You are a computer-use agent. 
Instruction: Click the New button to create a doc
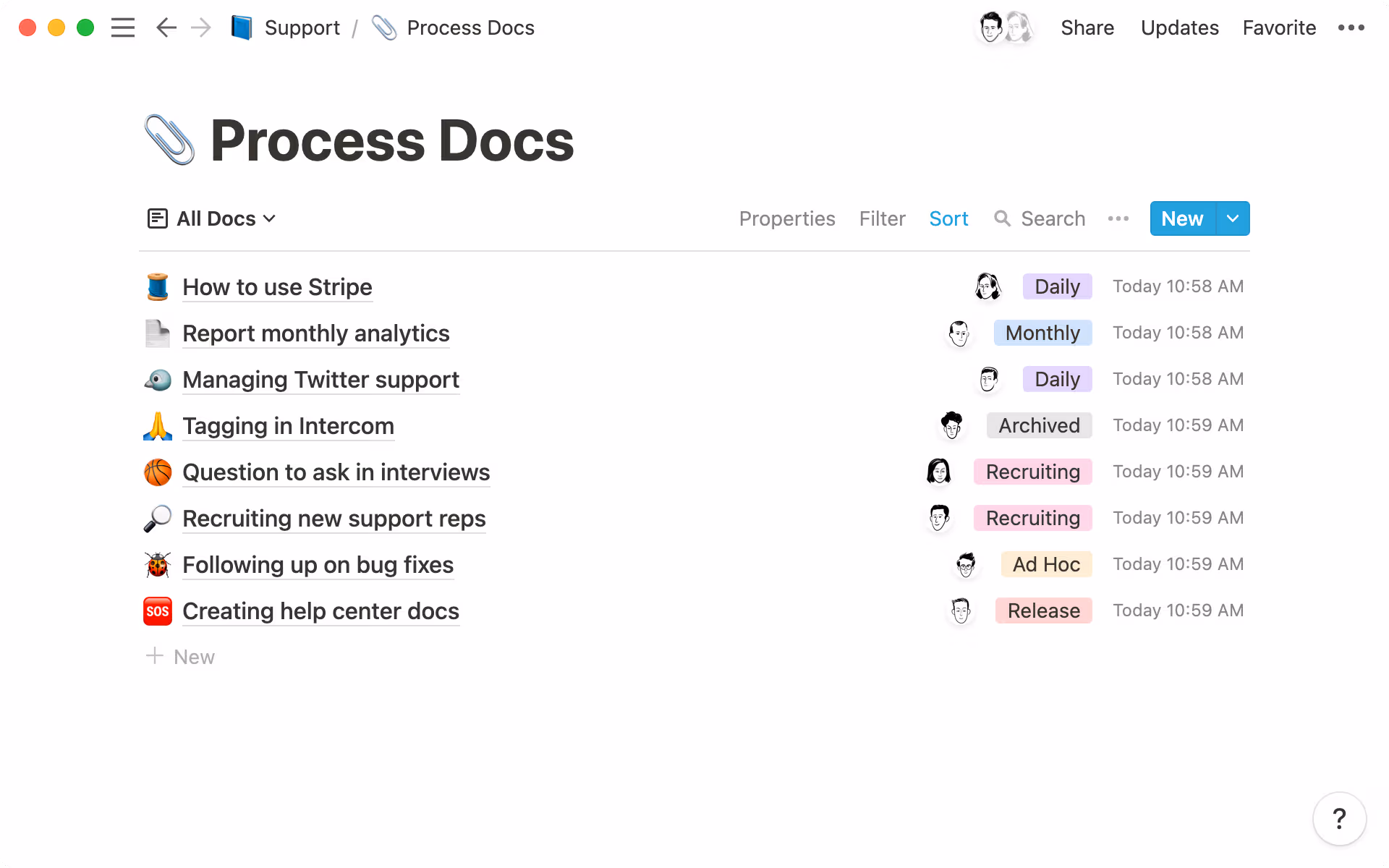1181,218
